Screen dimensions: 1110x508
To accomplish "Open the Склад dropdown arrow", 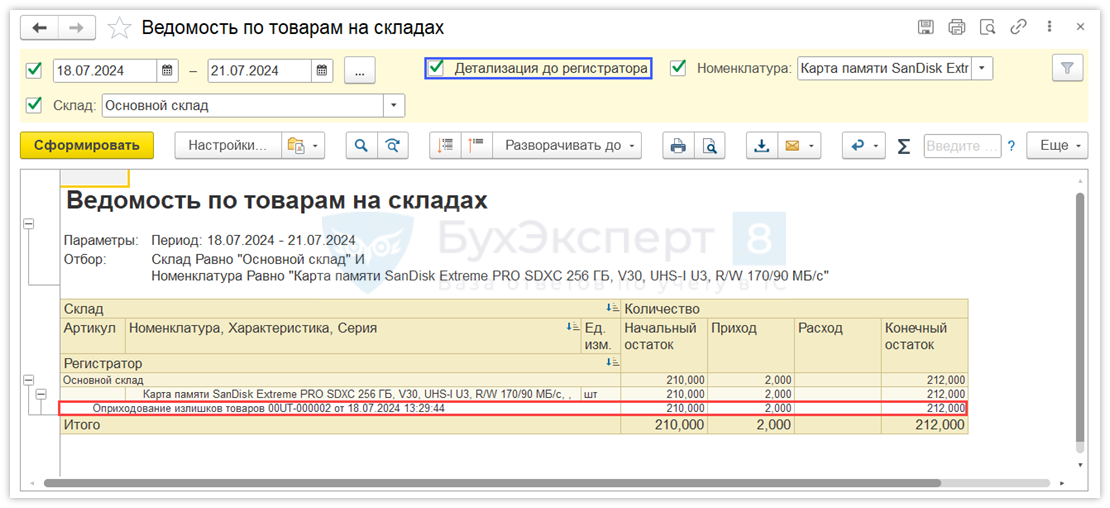I will [x=394, y=106].
